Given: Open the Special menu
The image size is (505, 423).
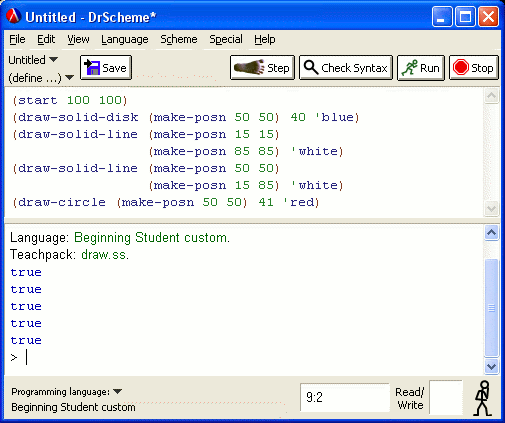Looking at the screenshot, I should tap(226, 39).
